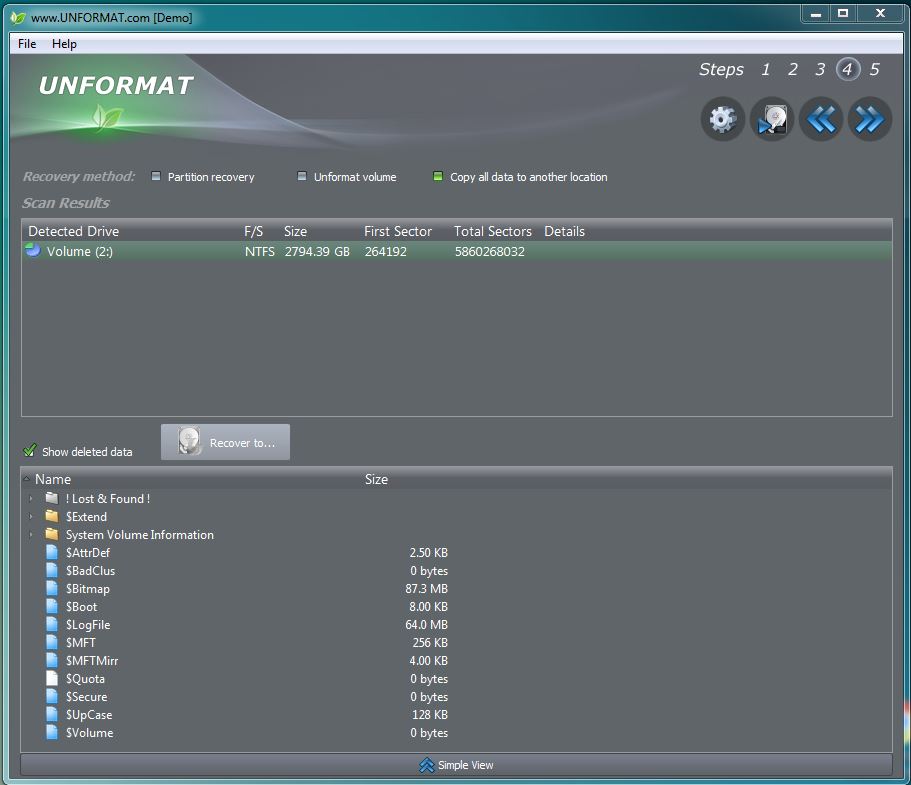Screen dimensions: 911x785
Task: Jump to step 5
Action: (x=874, y=70)
